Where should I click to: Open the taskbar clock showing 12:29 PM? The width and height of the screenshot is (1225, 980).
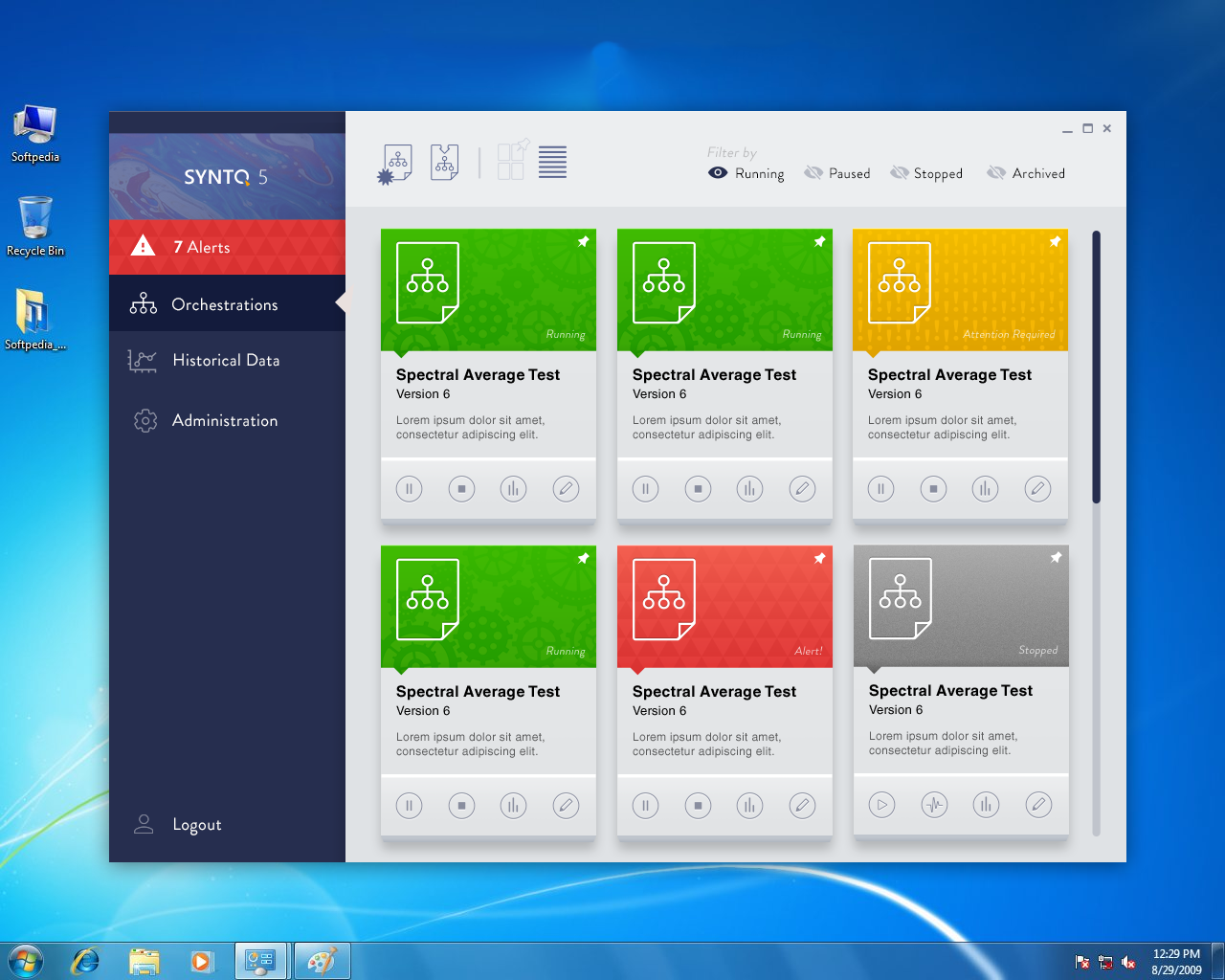click(1176, 961)
